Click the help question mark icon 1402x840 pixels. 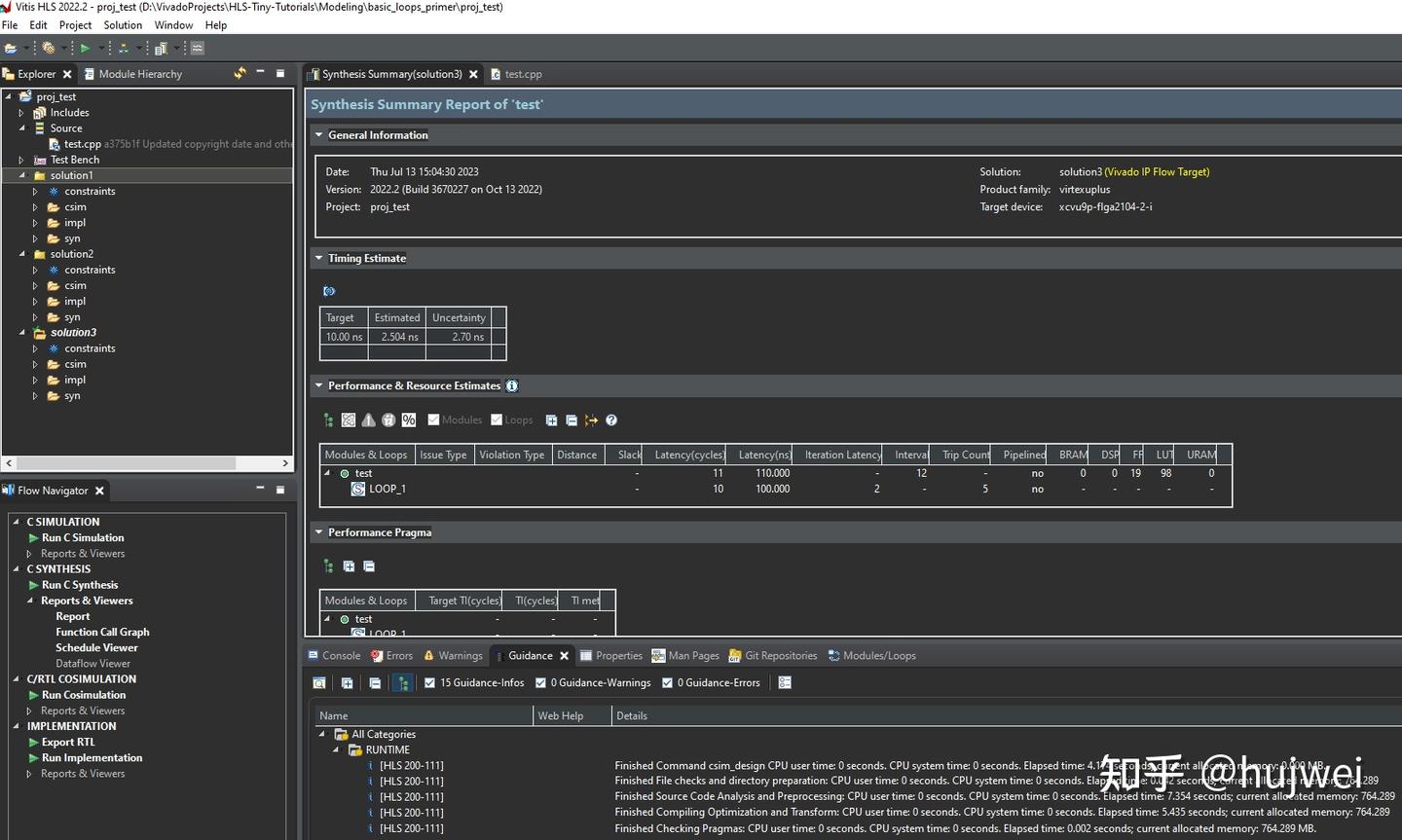[x=611, y=420]
